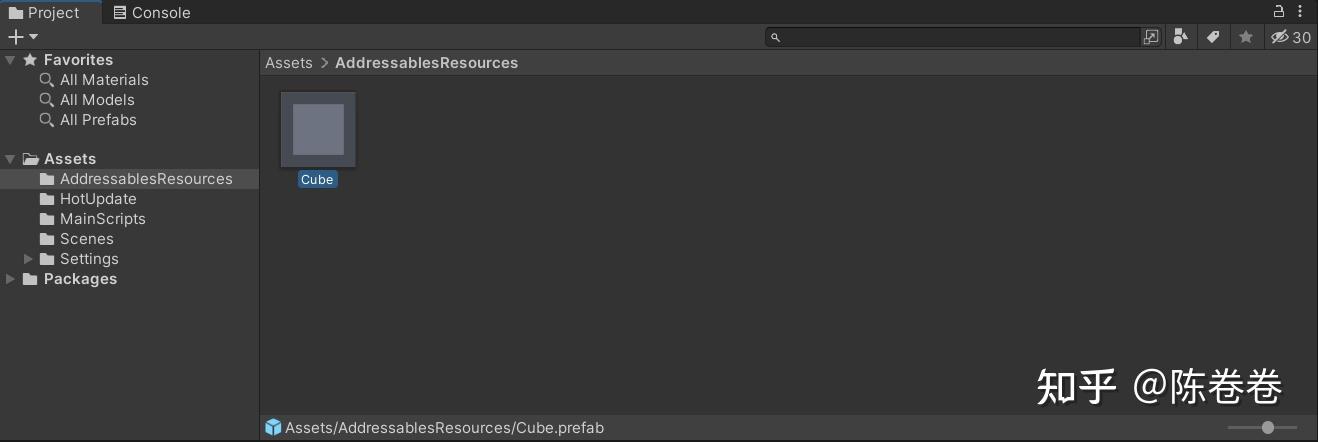Screen dimensions: 1318x442
Task: Click the icon size slider
Action: (x=1266, y=428)
